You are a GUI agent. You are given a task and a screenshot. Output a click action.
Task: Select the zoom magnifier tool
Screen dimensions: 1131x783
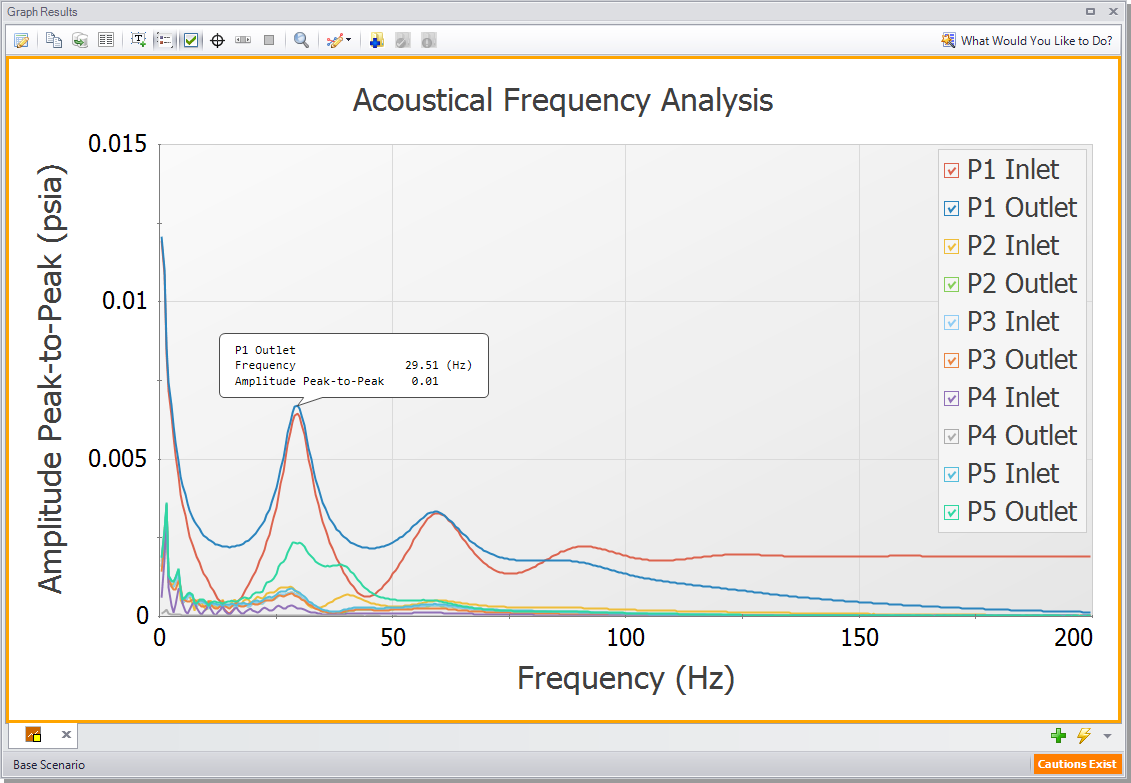(x=301, y=40)
